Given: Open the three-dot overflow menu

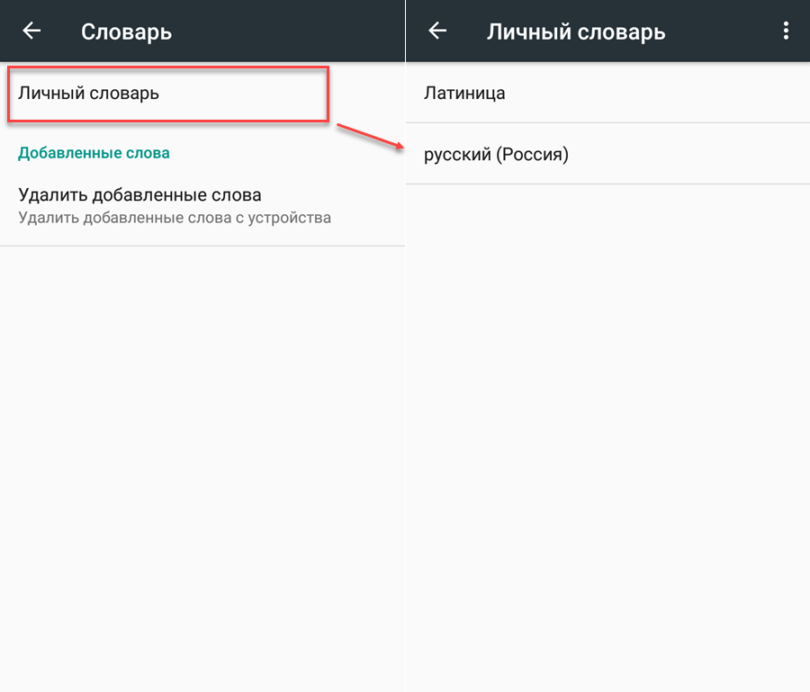Looking at the screenshot, I should point(786,31).
